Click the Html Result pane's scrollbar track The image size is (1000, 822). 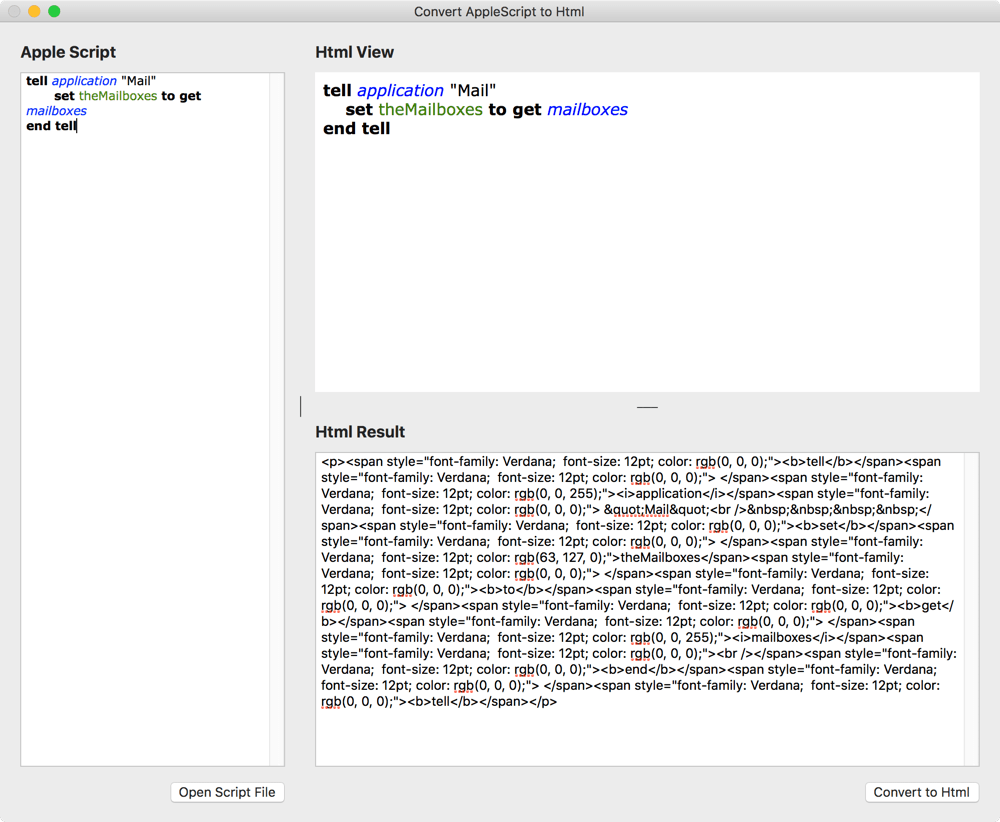tap(971, 600)
